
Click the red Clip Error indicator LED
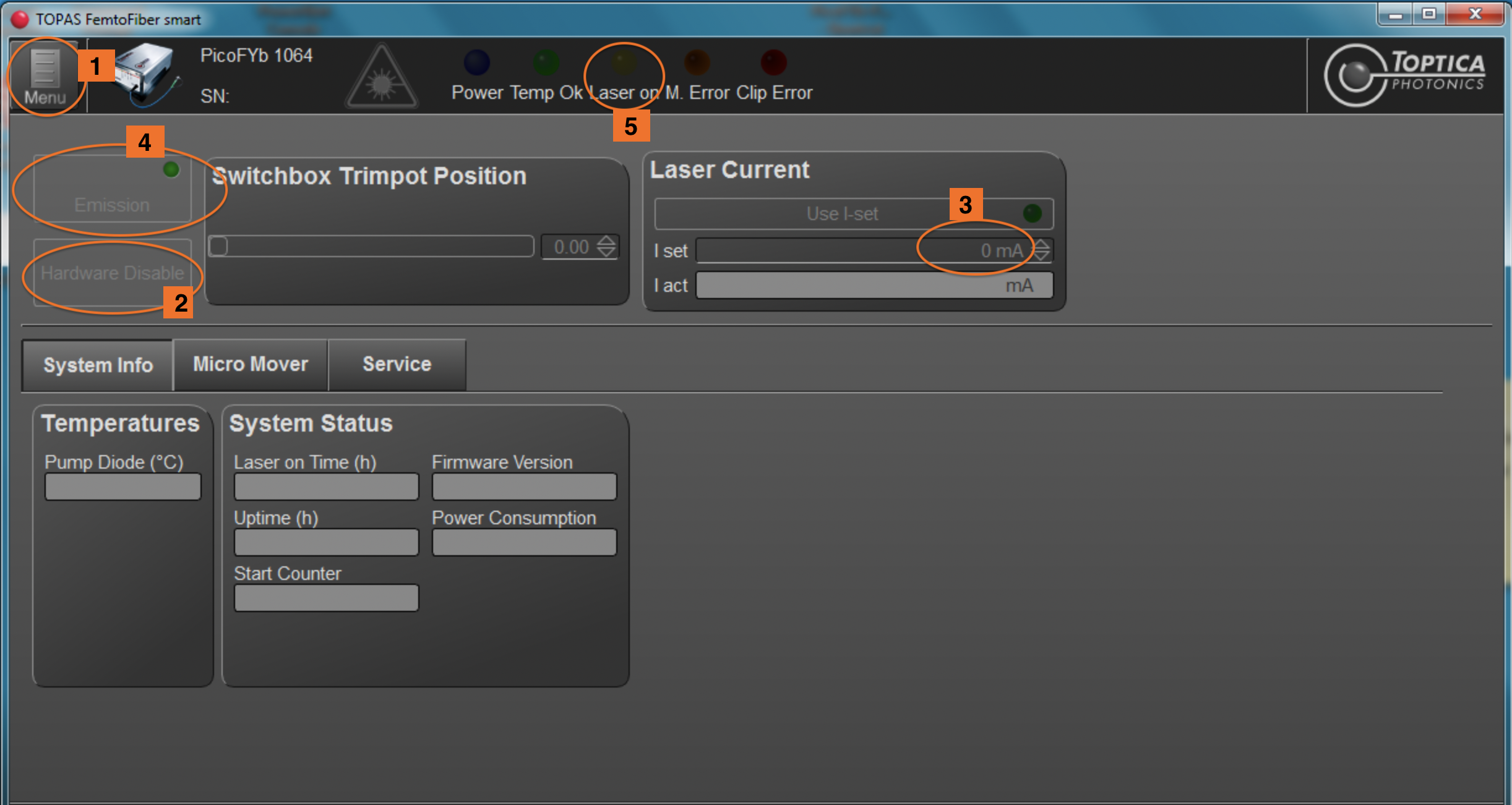tap(774, 62)
